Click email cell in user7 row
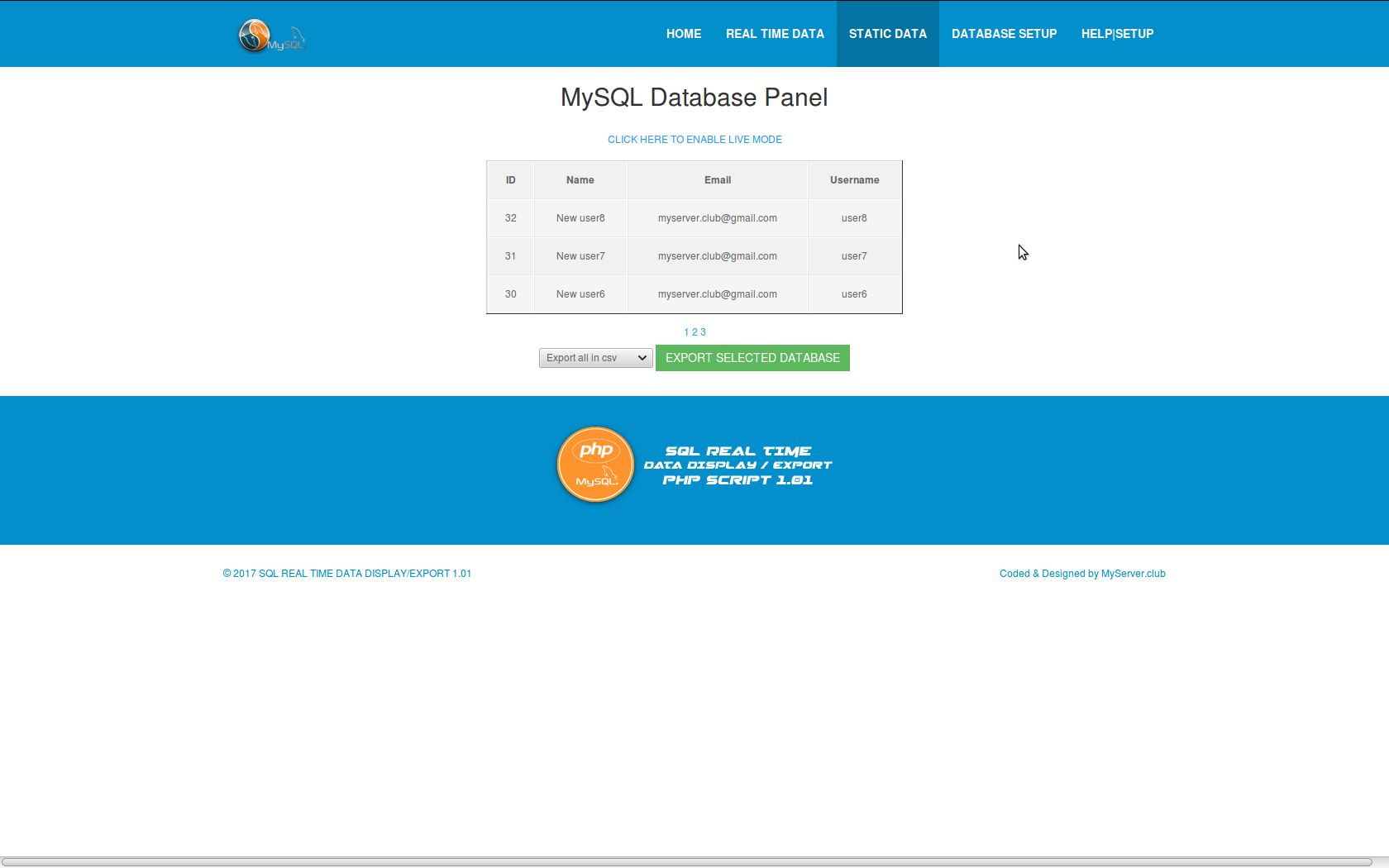1389x868 pixels. point(718,256)
